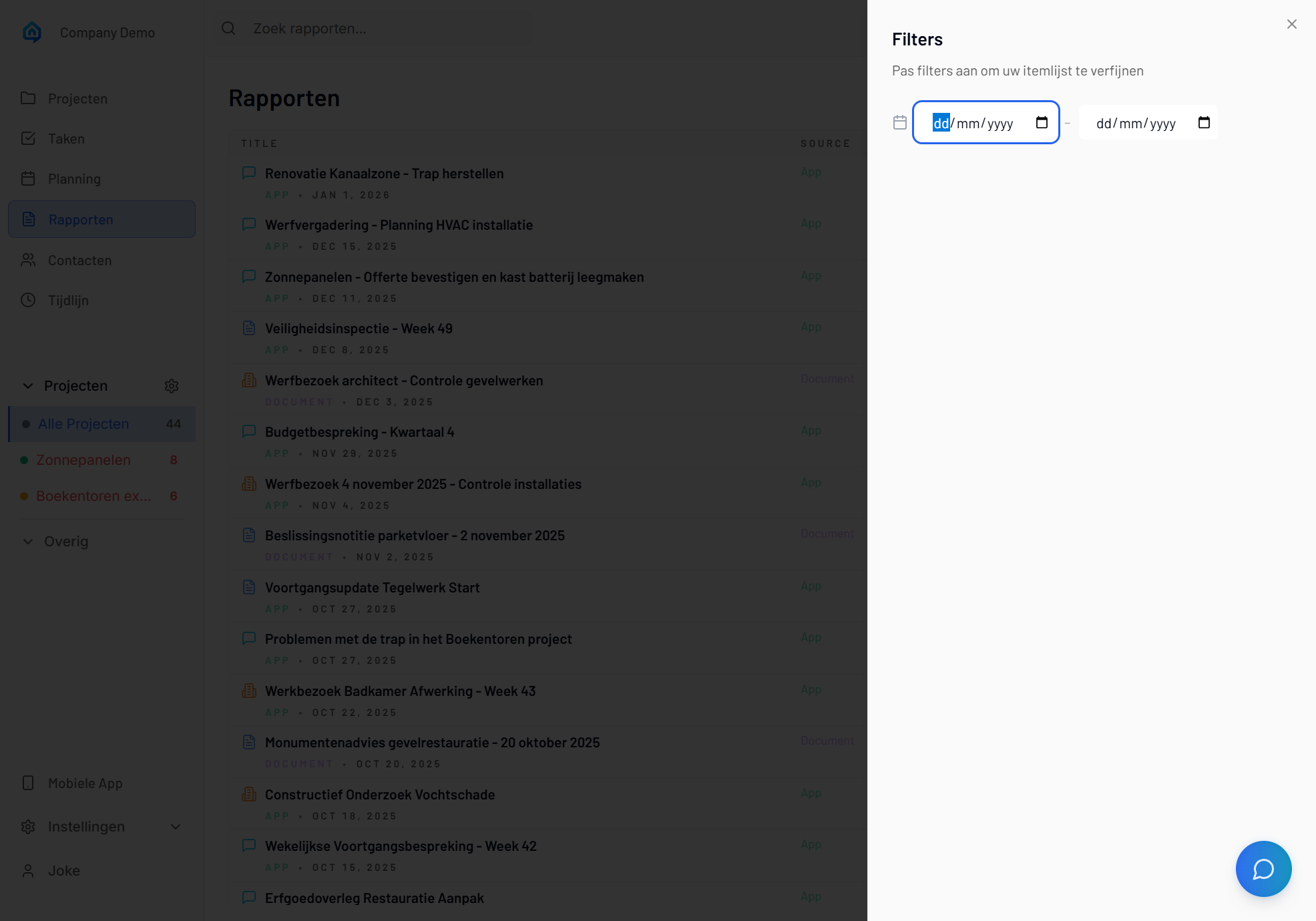
Task: Select the Zonnepanelen project
Action: [83, 460]
